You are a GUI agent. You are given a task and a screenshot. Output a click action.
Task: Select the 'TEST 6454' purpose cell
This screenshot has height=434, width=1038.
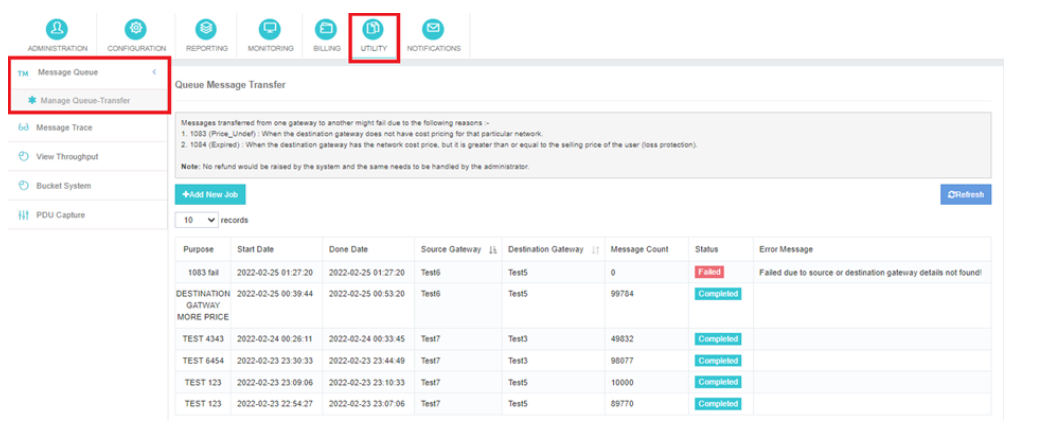(x=203, y=361)
